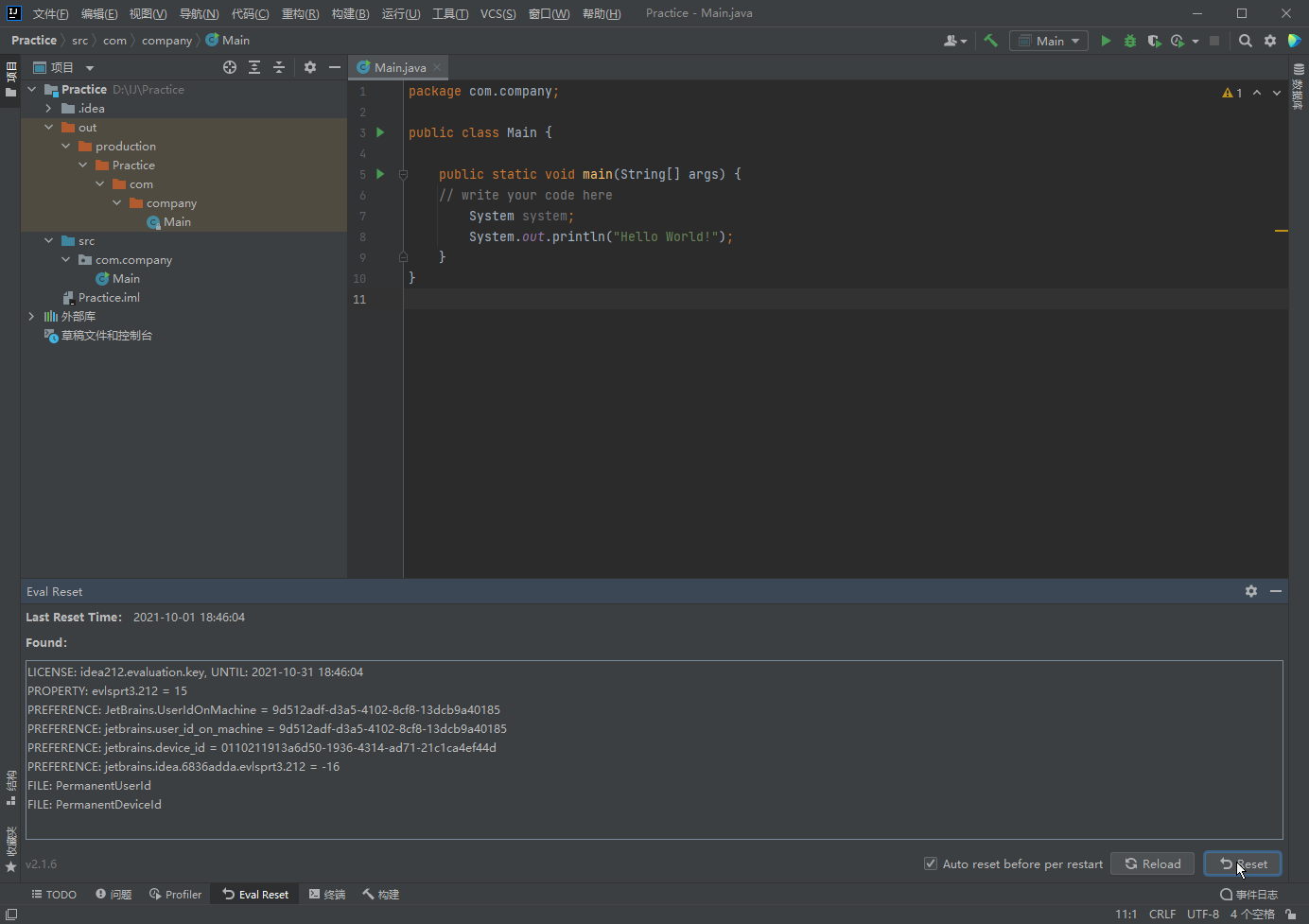Click cursor position 11:1 in status bar

pyautogui.click(x=1126, y=915)
